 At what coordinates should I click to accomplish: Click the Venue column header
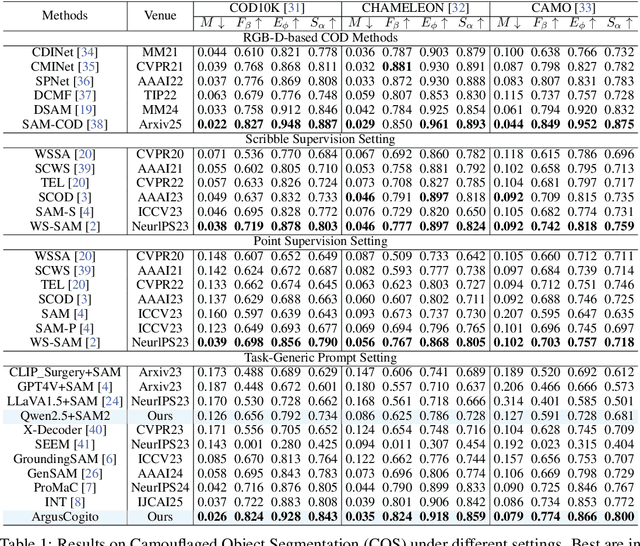coord(160,17)
